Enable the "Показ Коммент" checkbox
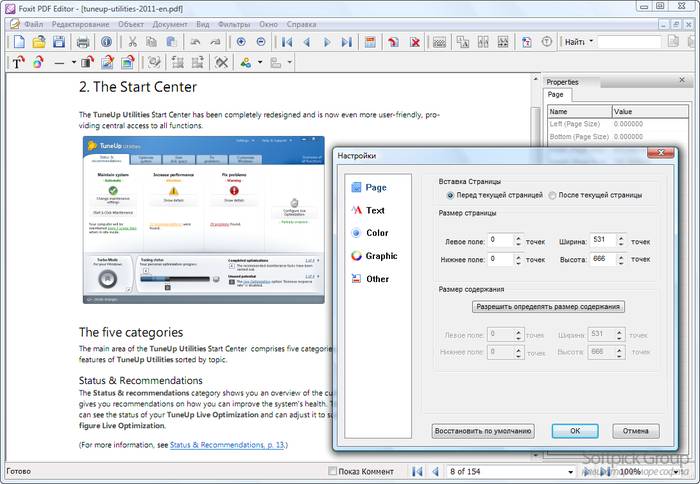700x484 pixels. pos(333,471)
